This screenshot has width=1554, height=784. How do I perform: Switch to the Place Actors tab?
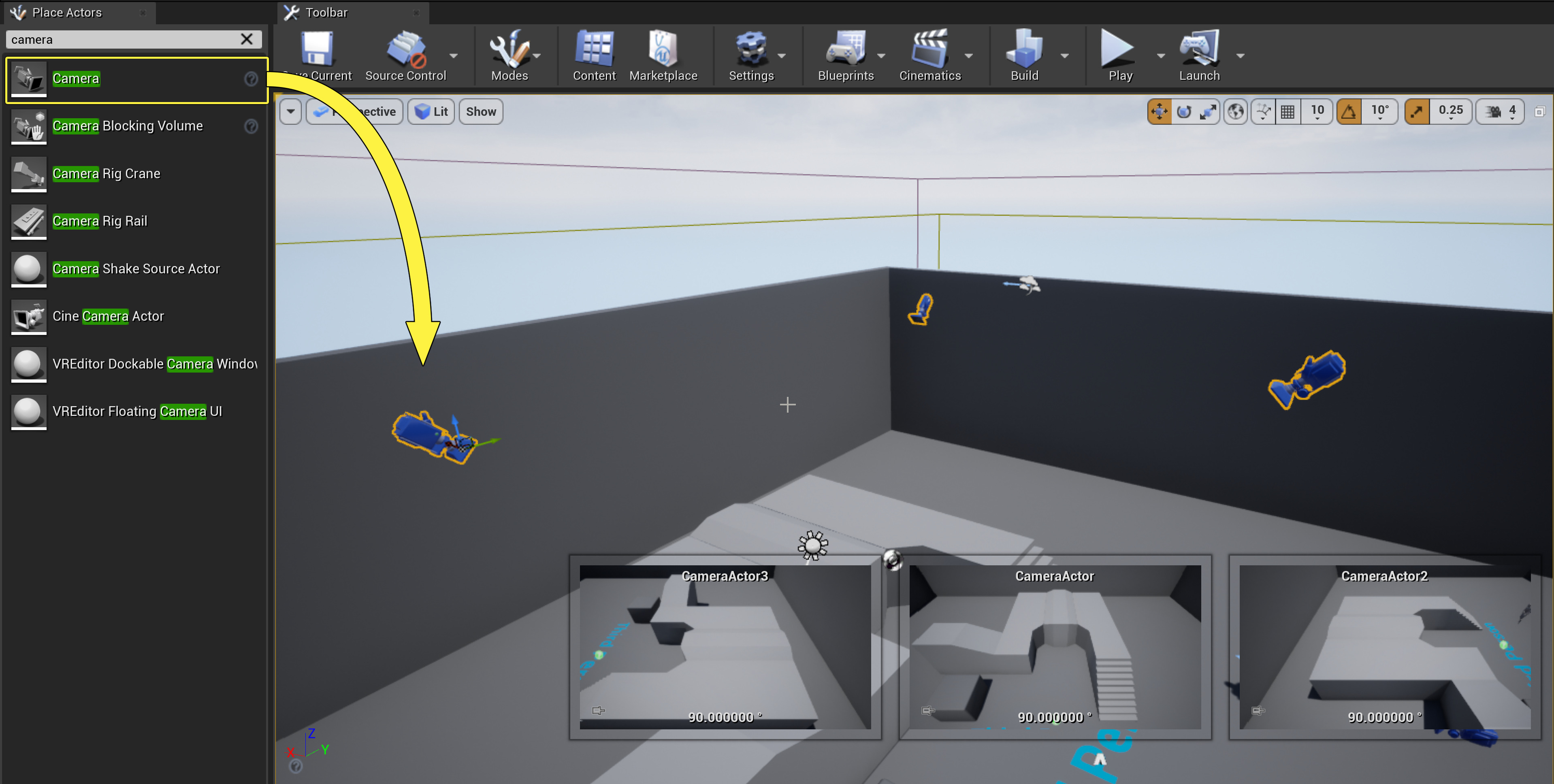(66, 12)
